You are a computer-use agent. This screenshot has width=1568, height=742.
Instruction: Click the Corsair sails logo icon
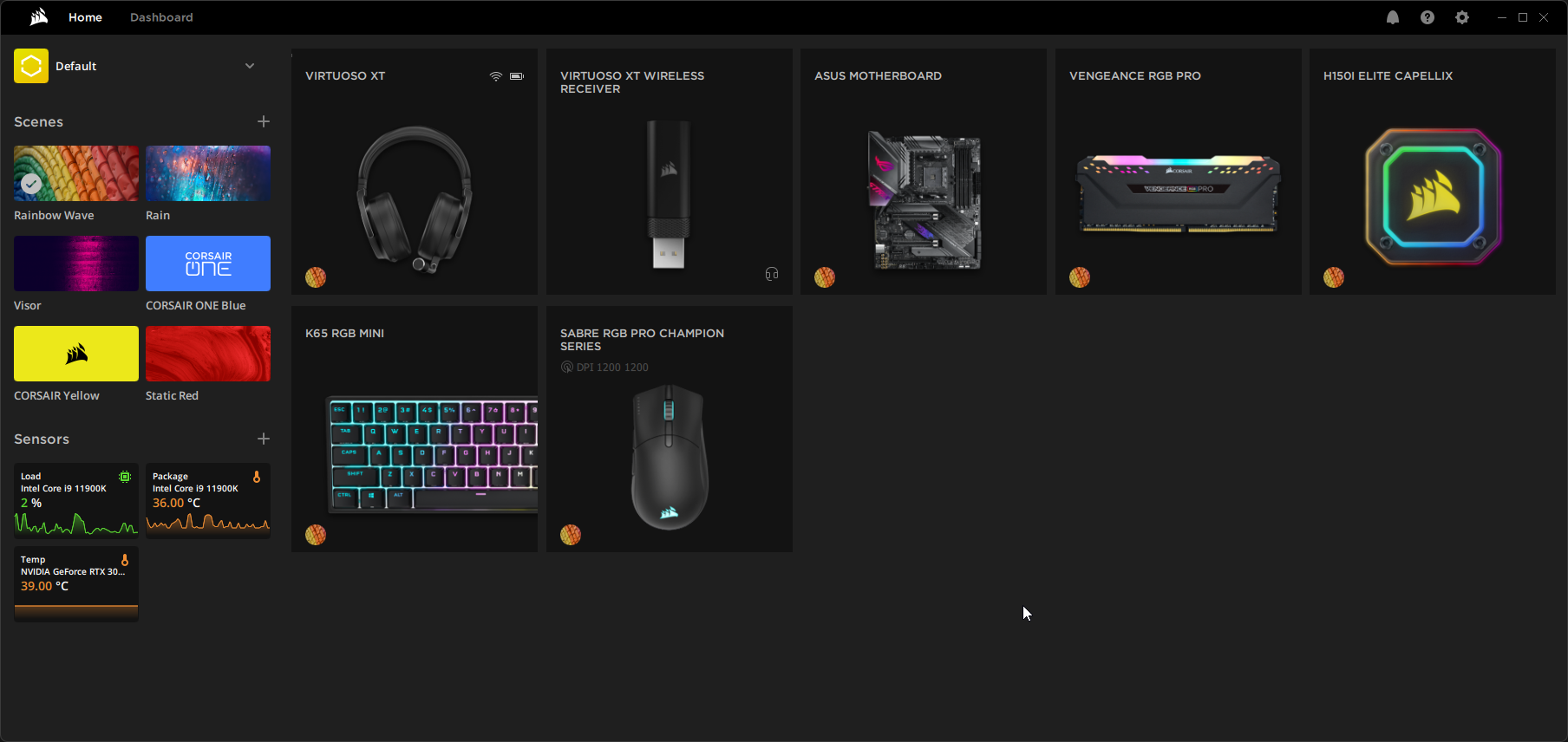click(x=39, y=17)
